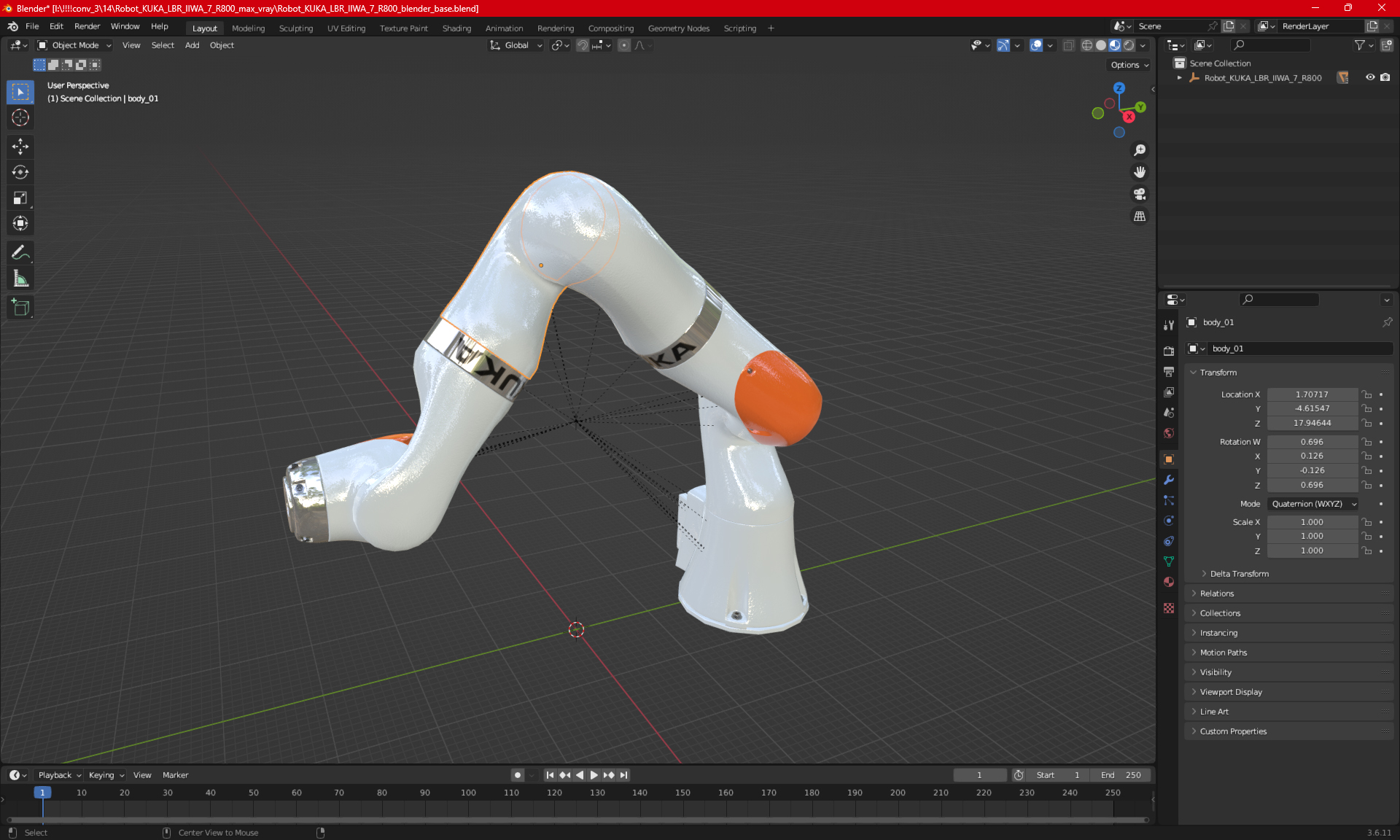Viewport: 1400px width, 840px height.
Task: Disable Robot_KUKA collection in renders
Action: click(x=1385, y=77)
